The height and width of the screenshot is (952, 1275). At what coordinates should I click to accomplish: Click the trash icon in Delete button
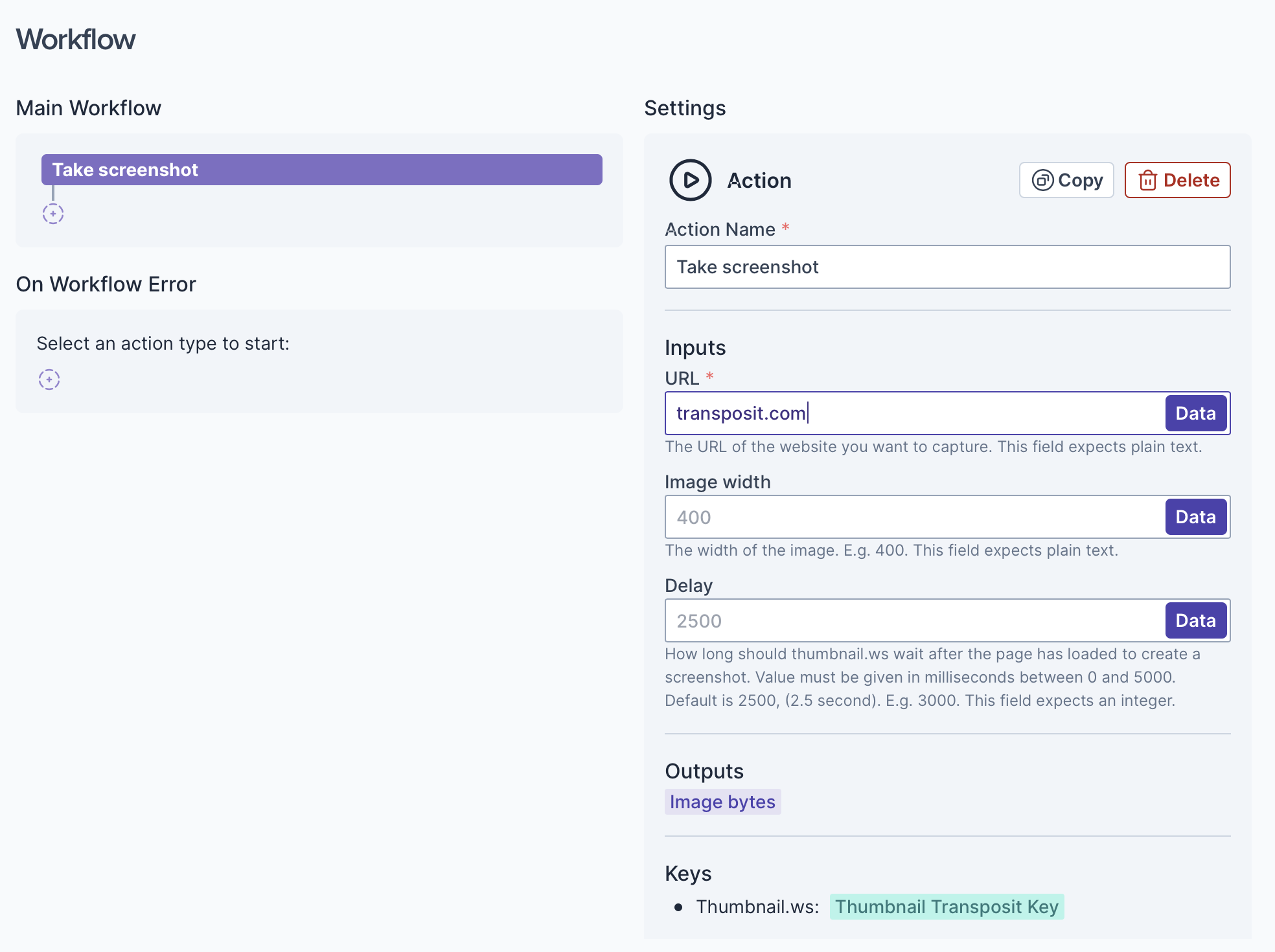1147,180
